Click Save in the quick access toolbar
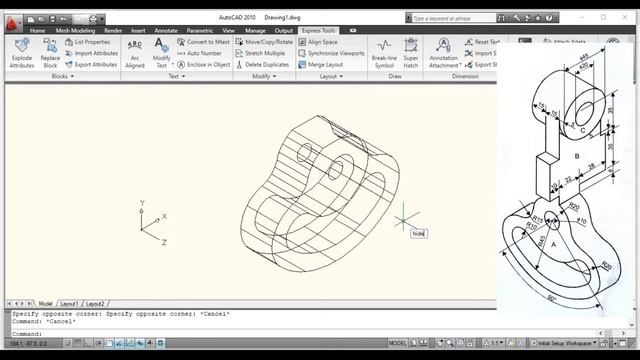The width and height of the screenshot is (640, 360). 52,19
